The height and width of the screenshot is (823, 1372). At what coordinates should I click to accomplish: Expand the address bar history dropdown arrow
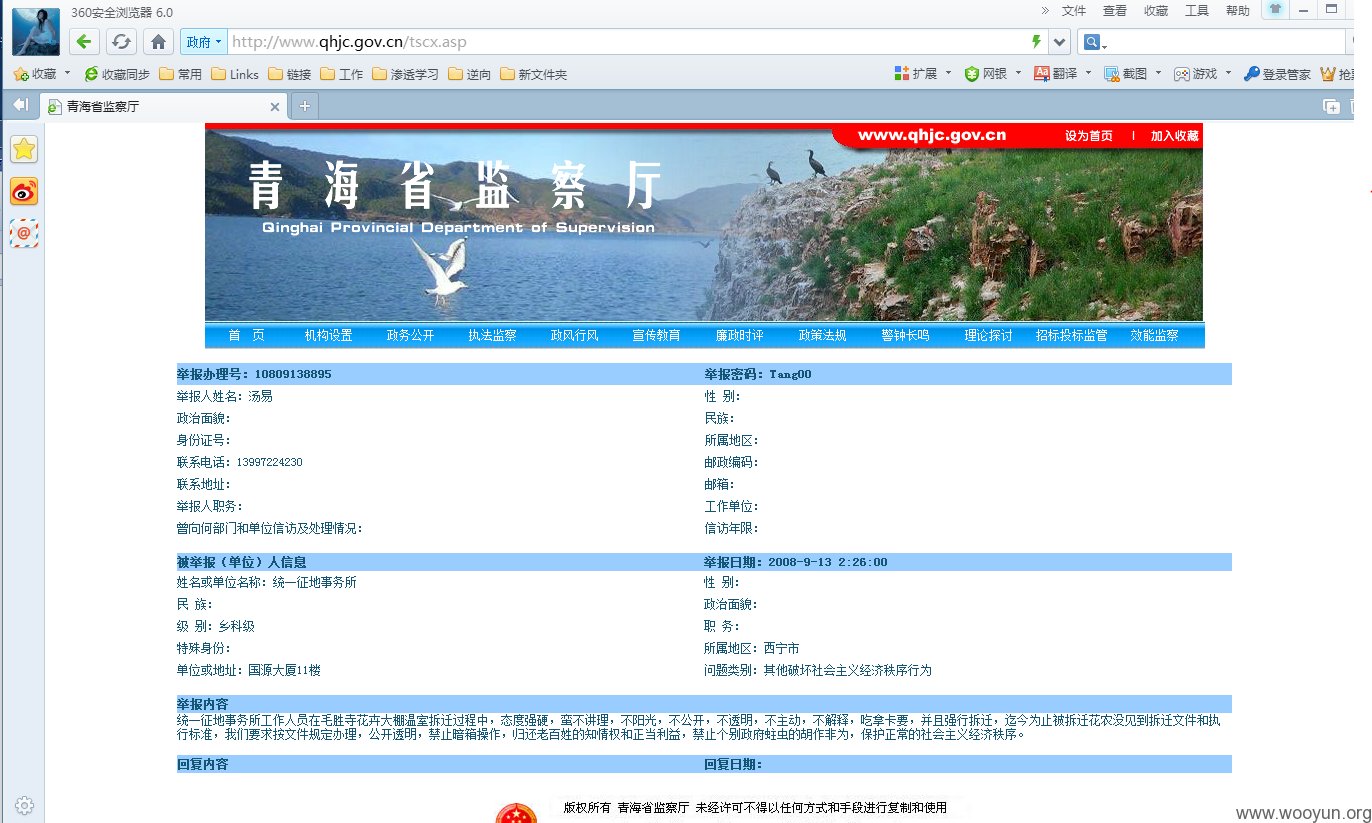[1060, 42]
